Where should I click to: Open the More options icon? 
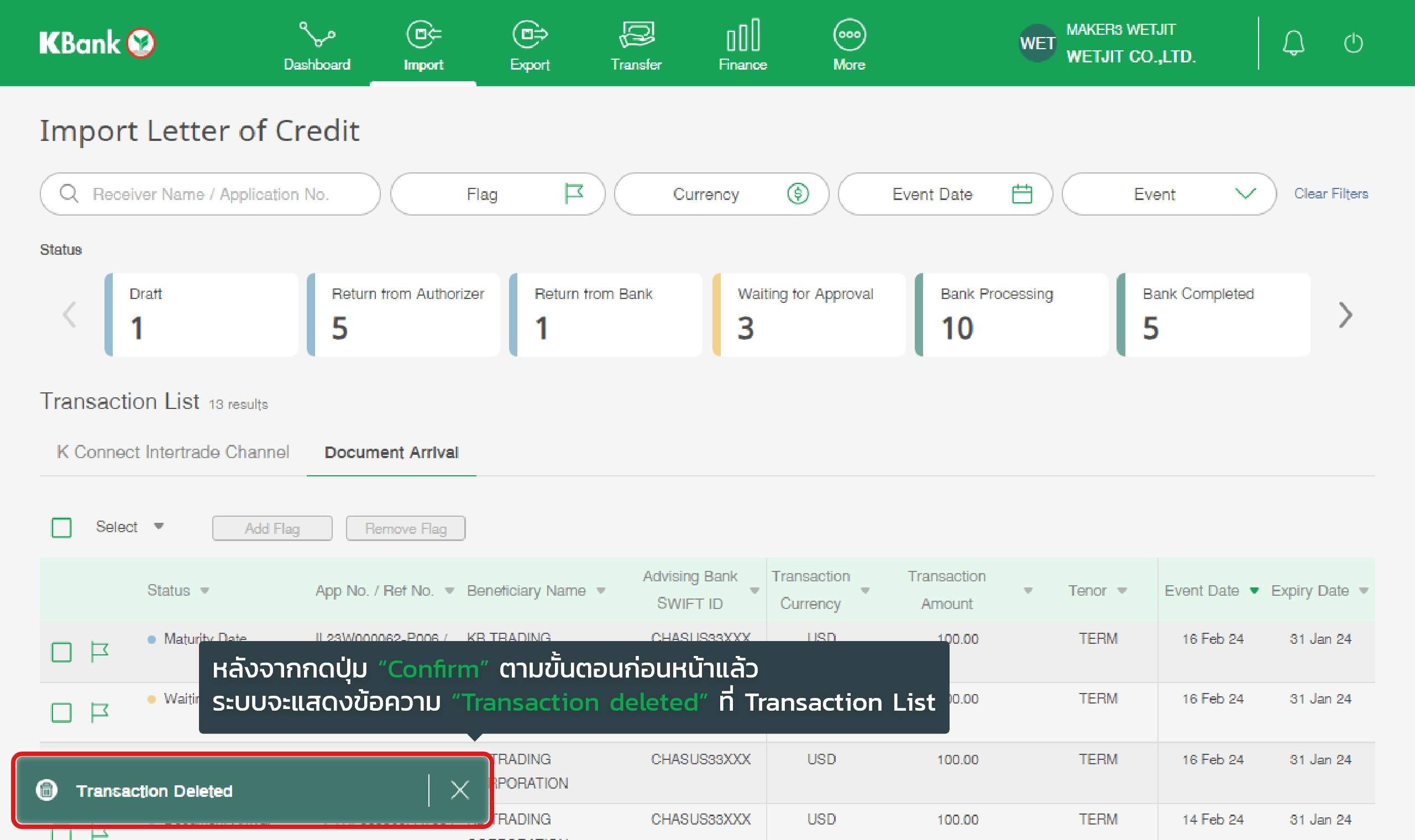click(849, 36)
